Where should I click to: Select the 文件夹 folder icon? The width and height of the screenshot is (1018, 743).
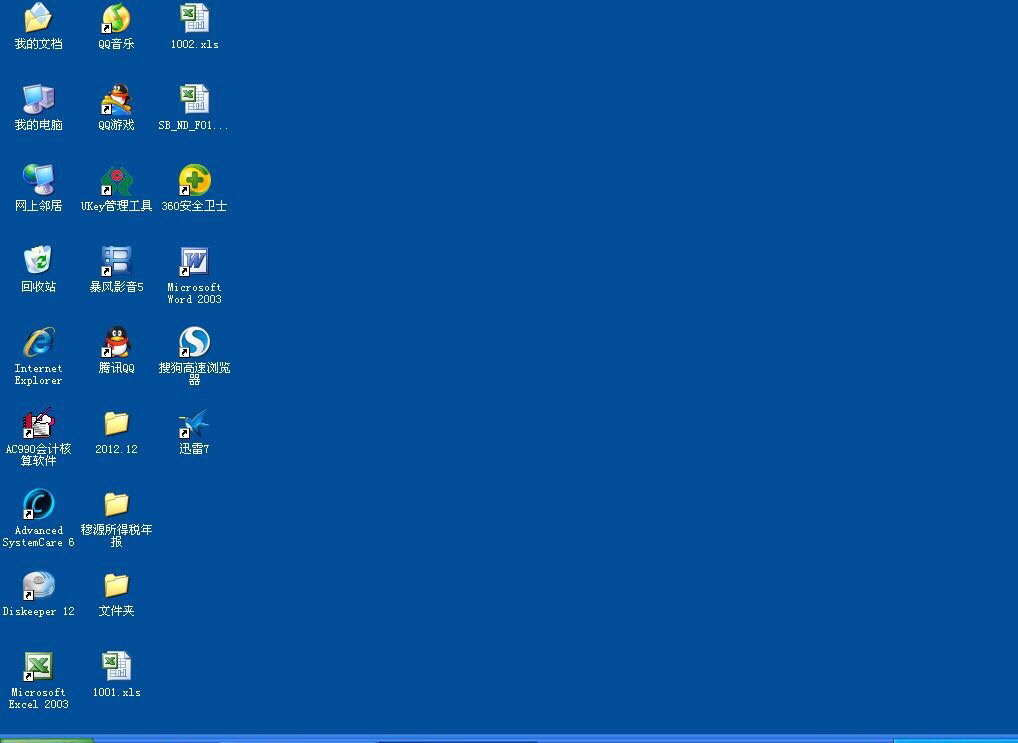pyautogui.click(x=116, y=586)
